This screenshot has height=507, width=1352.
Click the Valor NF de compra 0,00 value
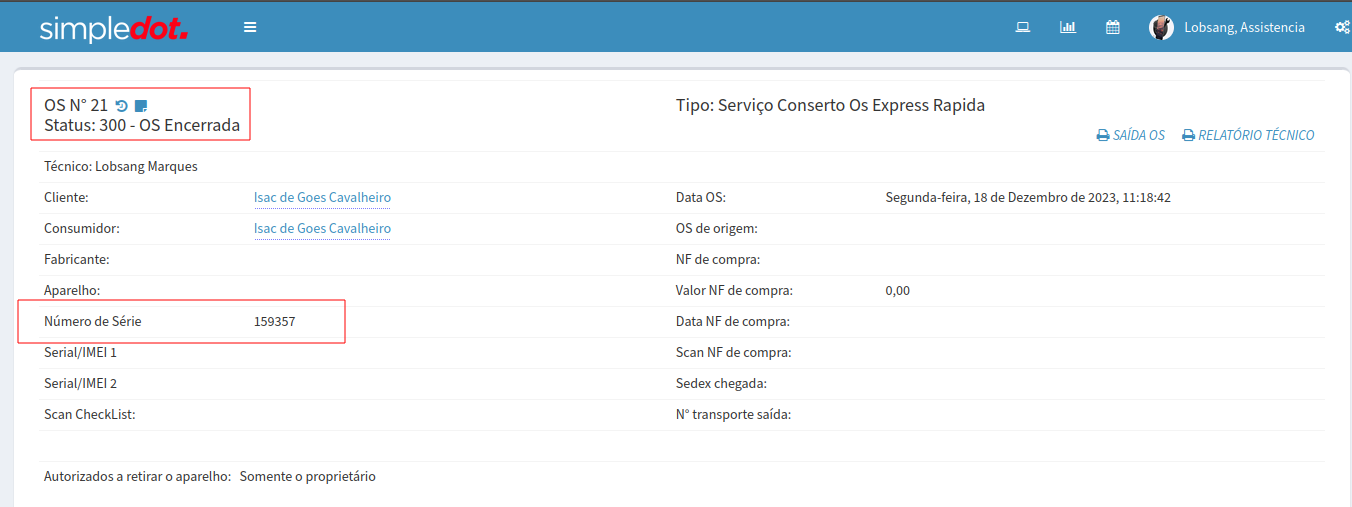point(897,291)
